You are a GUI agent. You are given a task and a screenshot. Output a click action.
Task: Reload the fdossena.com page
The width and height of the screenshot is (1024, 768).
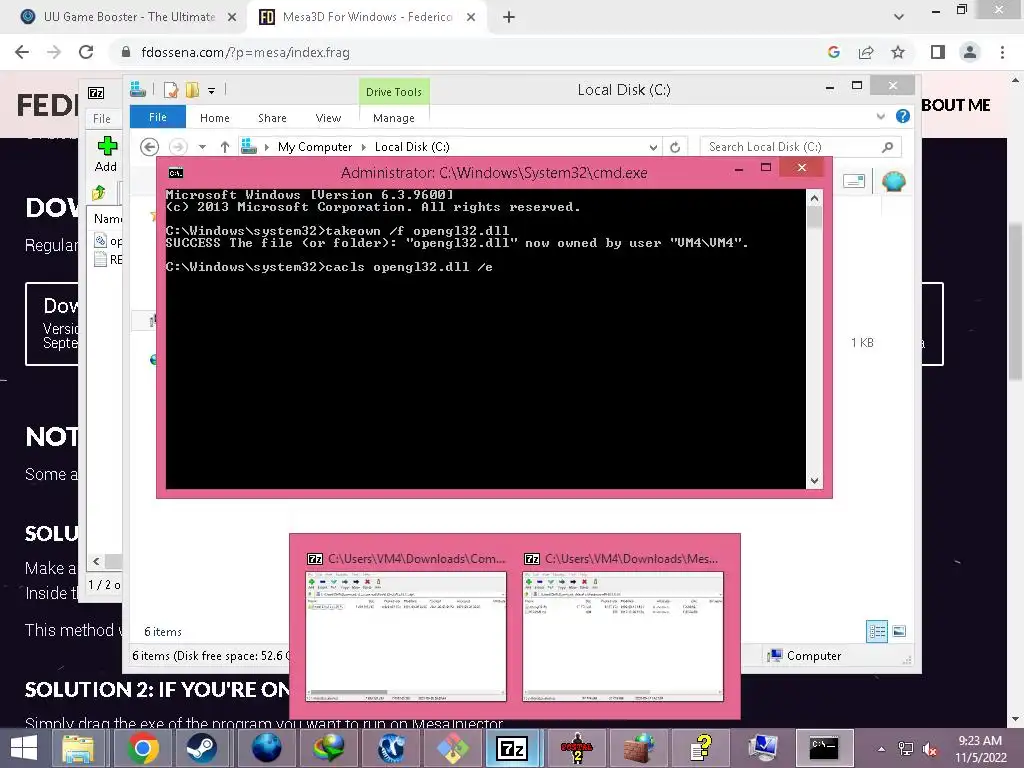coord(86,52)
